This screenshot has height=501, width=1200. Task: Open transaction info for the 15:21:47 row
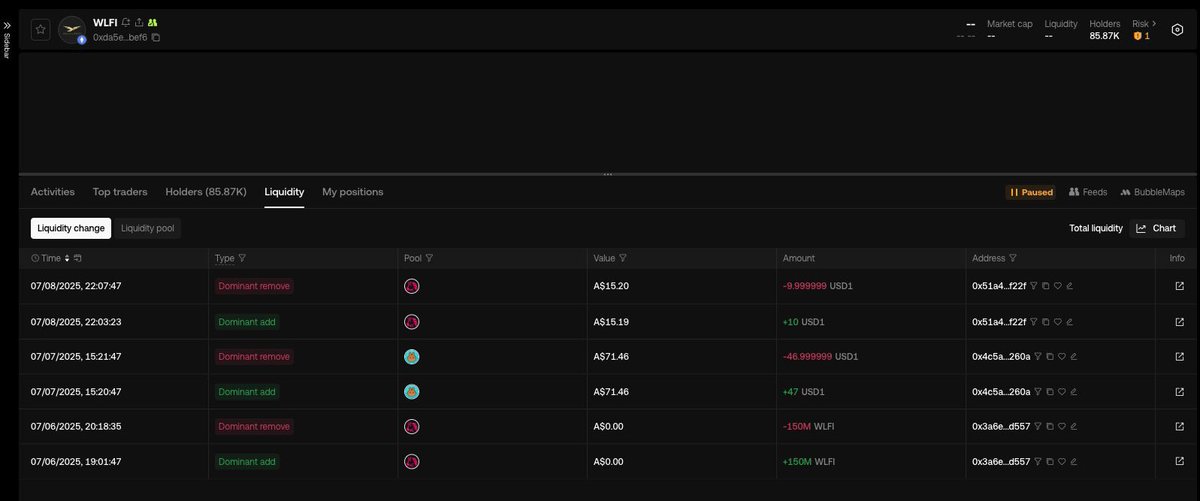tap(1179, 357)
